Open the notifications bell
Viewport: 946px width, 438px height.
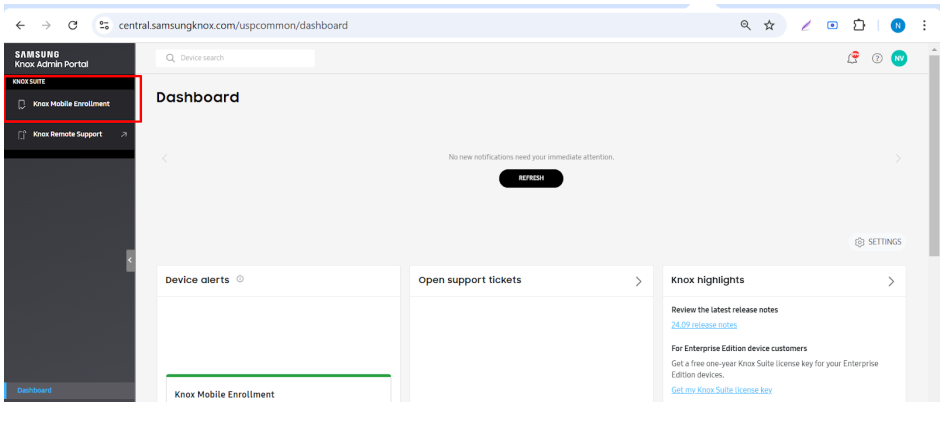(x=852, y=58)
